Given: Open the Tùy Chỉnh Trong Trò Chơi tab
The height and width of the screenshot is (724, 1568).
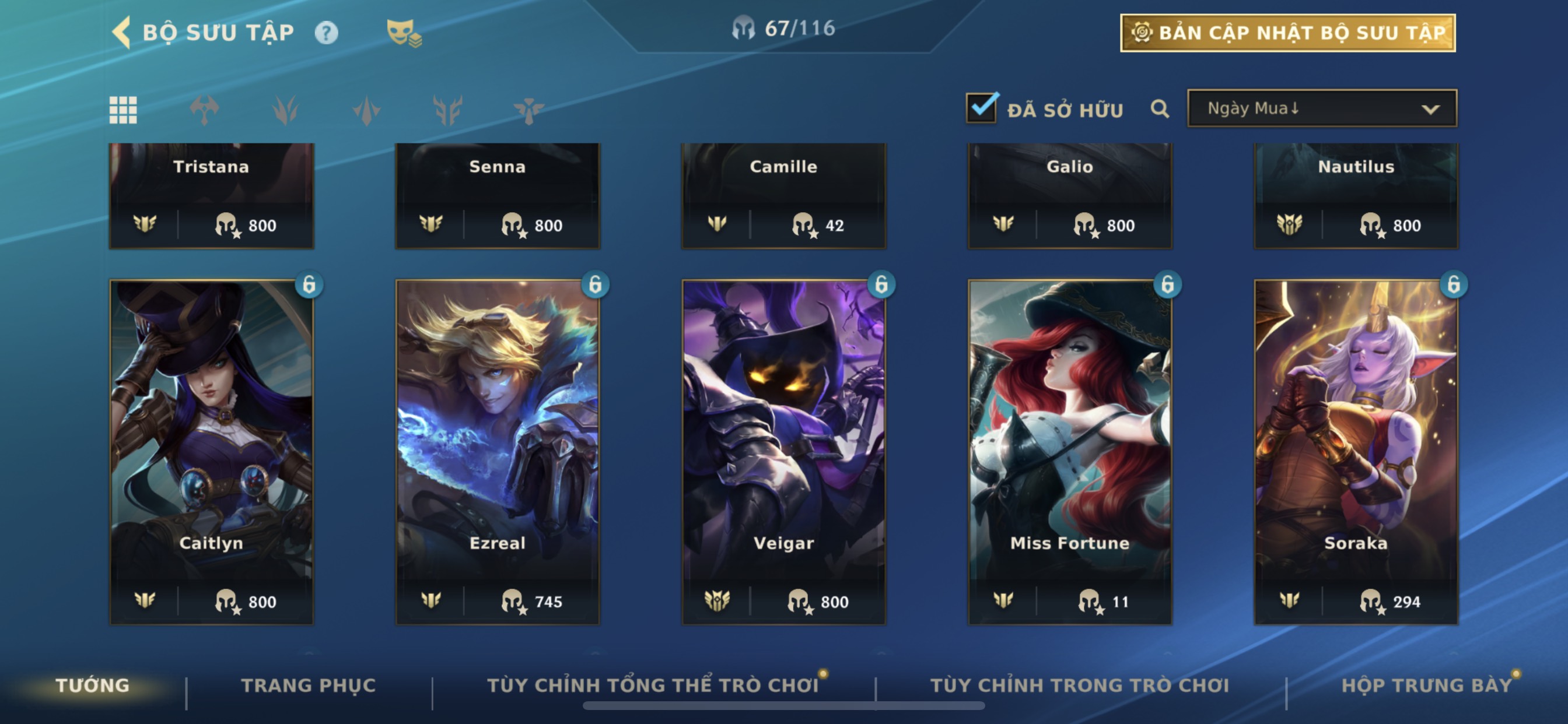Looking at the screenshot, I should [x=1080, y=686].
